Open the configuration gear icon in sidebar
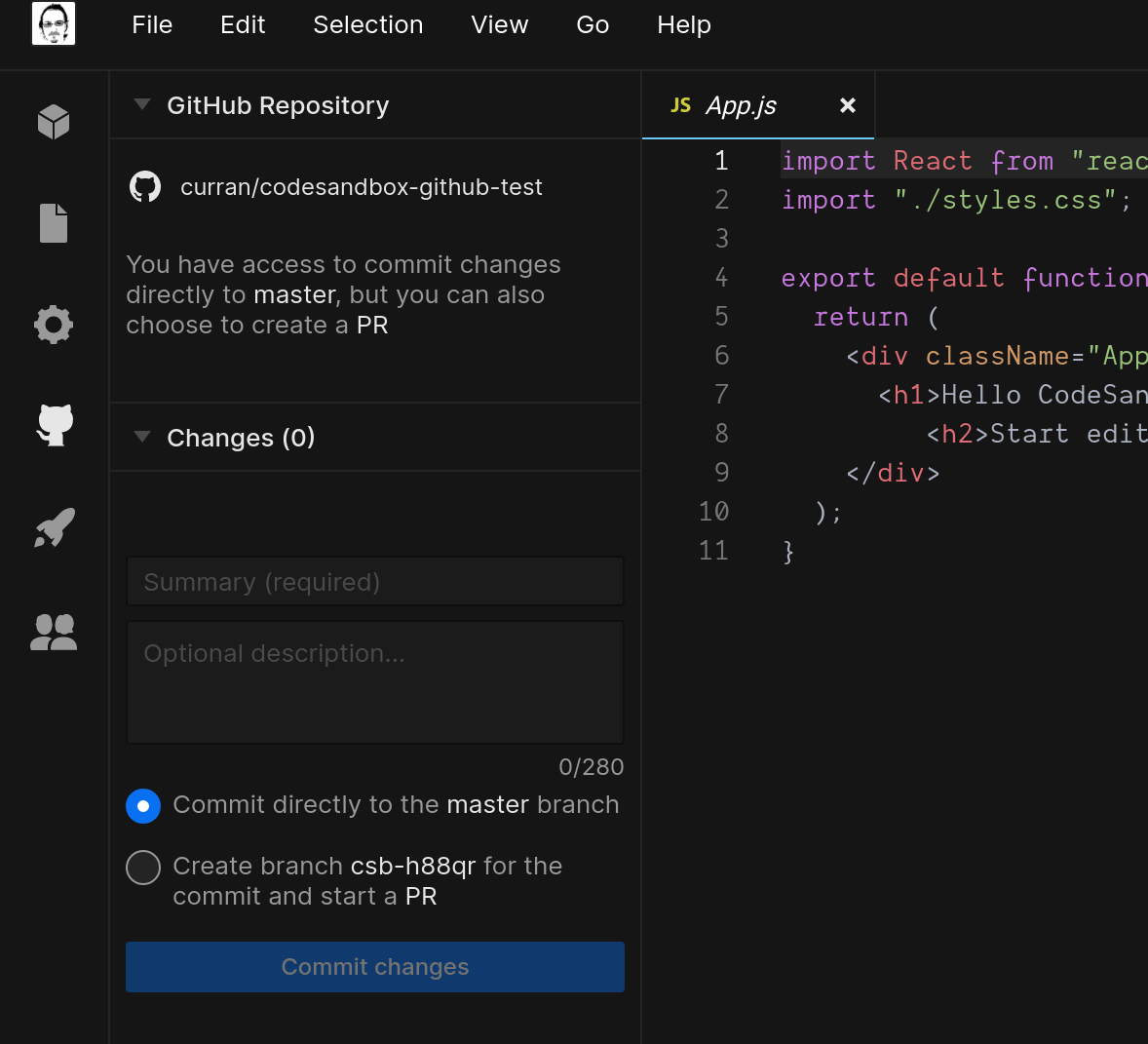The width and height of the screenshot is (1148, 1044). click(53, 324)
